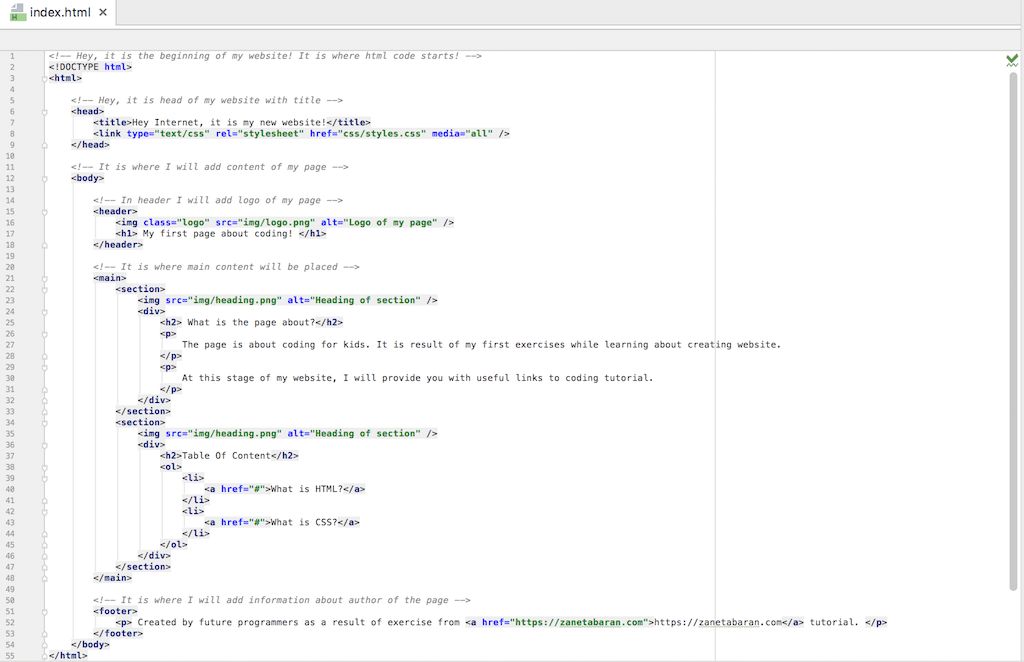
Task: Click line number 27 in the gutter
Action: tap(10, 345)
